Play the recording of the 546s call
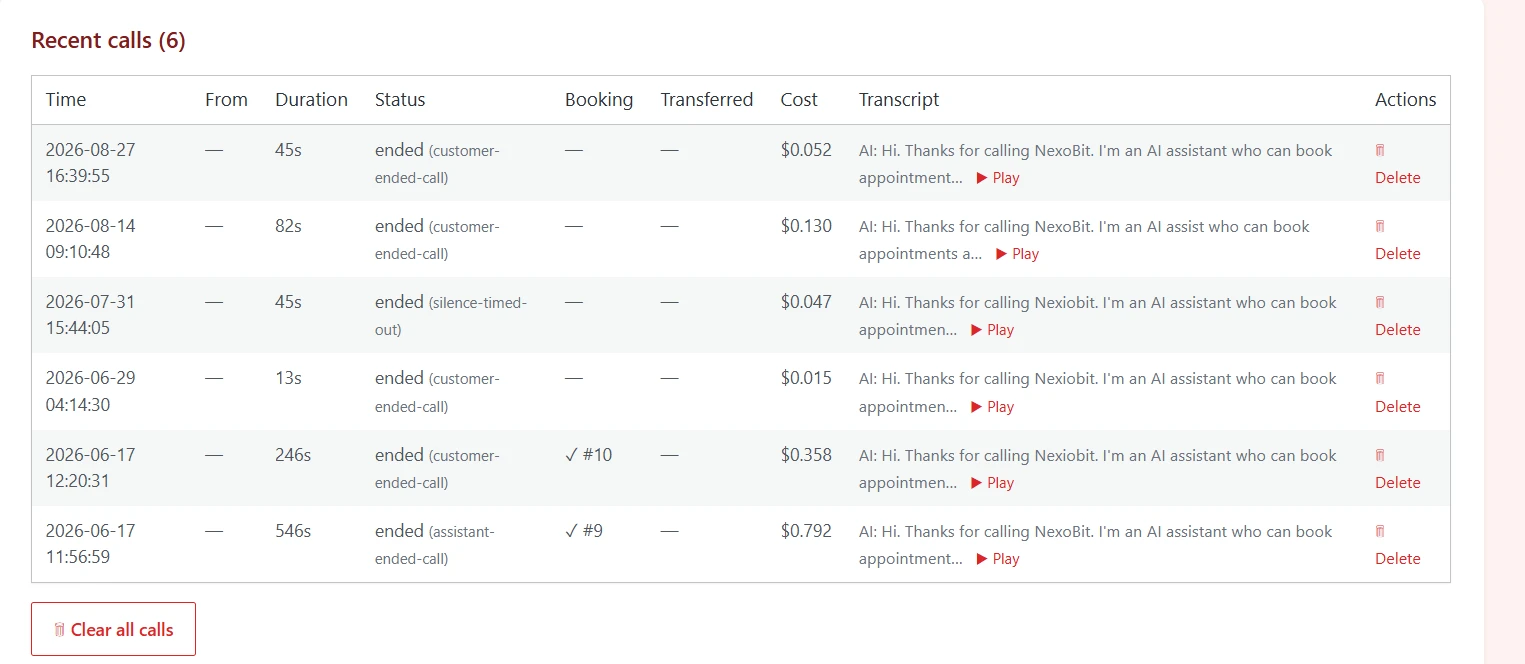The height and width of the screenshot is (664, 1525). click(998, 559)
